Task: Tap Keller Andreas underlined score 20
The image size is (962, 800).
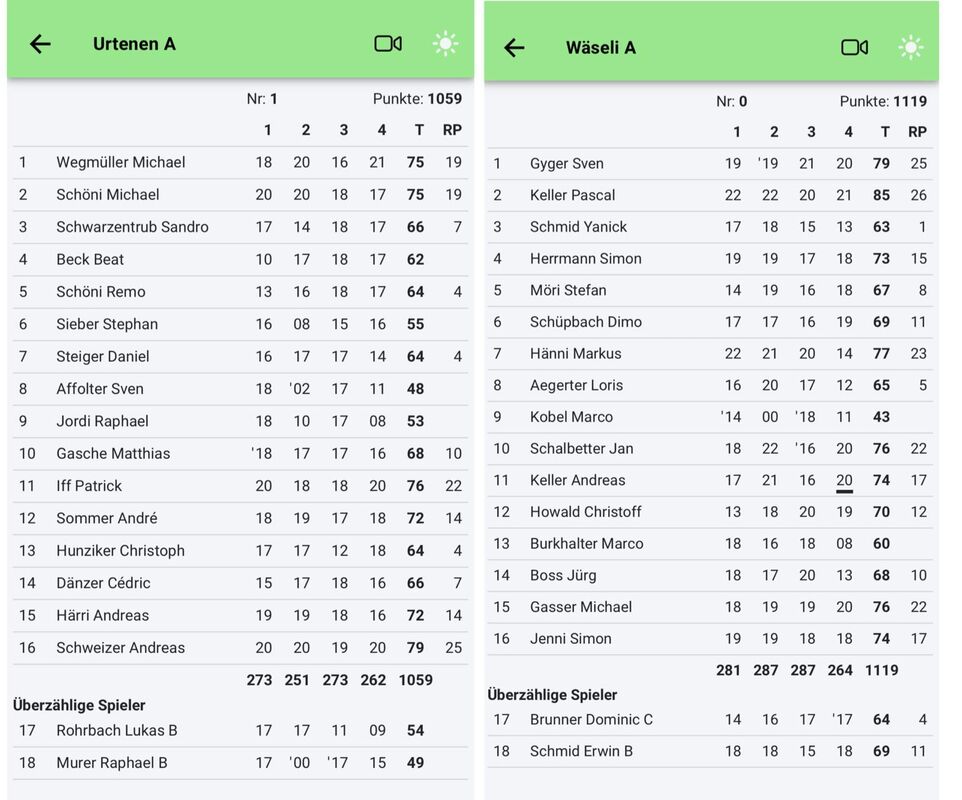Action: point(844,481)
